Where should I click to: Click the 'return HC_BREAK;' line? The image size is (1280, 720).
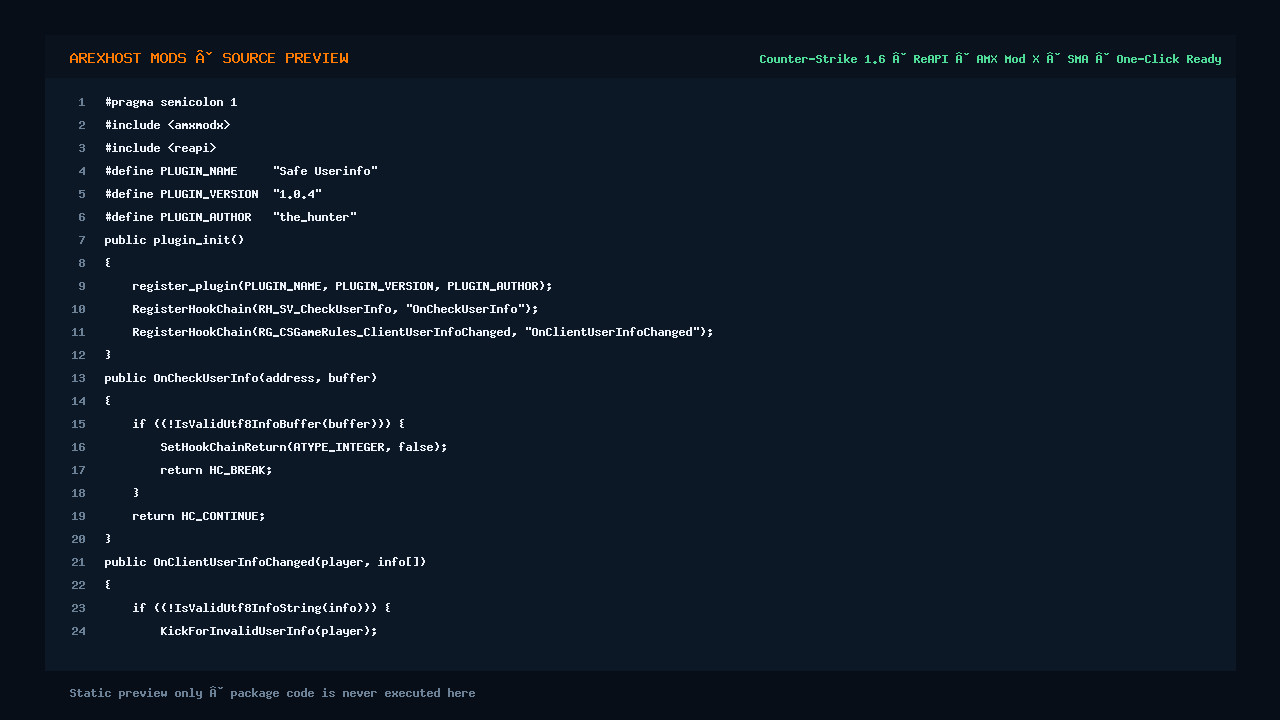(x=216, y=470)
